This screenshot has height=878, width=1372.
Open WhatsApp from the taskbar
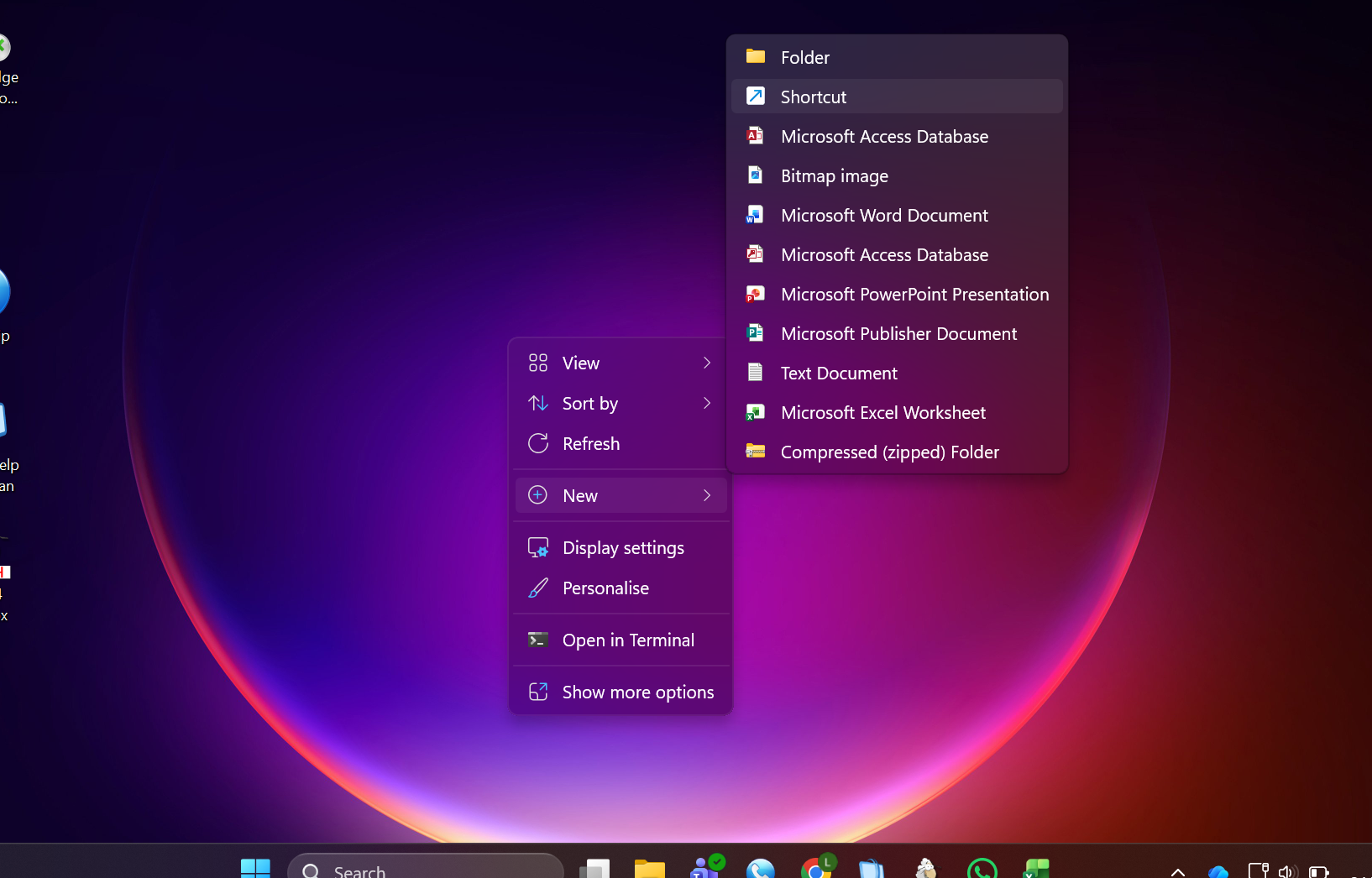click(x=982, y=869)
